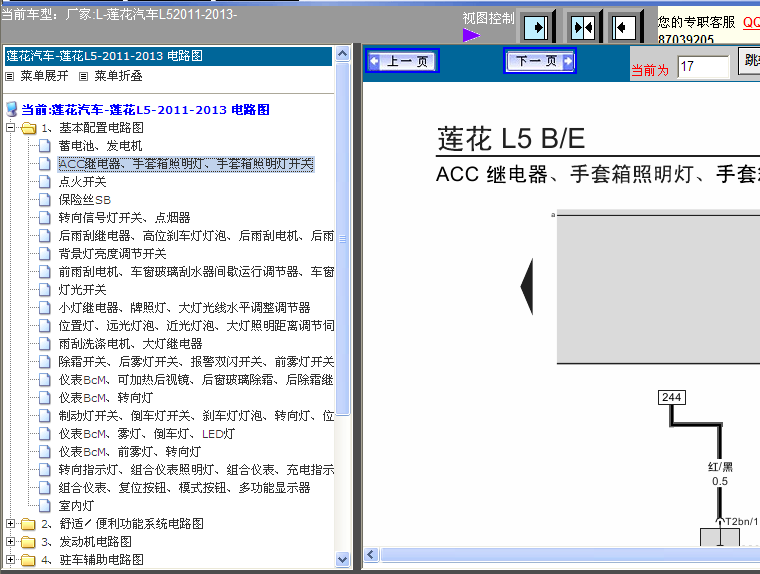Click the computer icon beside 当前 root entry

[x=12, y=110]
